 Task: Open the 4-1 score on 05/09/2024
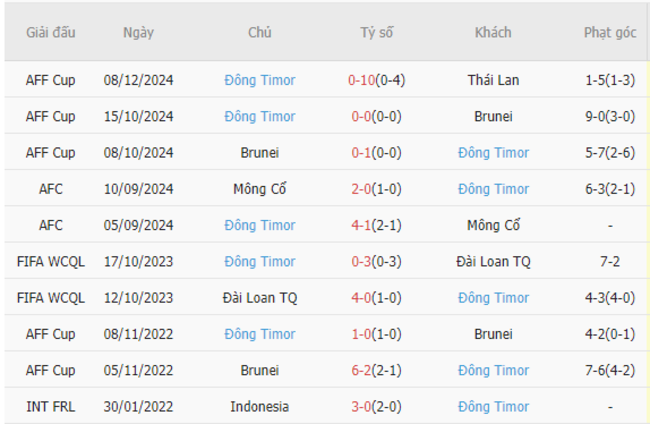coord(361,225)
